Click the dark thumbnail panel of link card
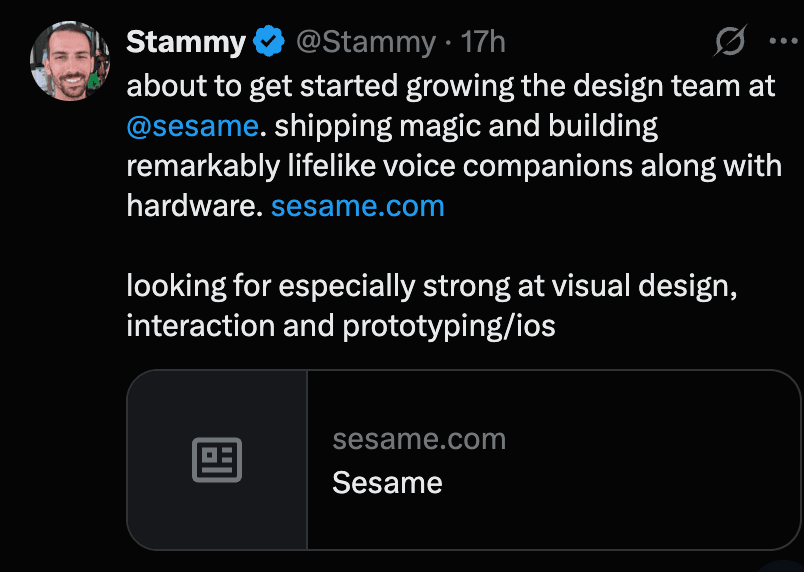The width and height of the screenshot is (804, 572). [217, 460]
